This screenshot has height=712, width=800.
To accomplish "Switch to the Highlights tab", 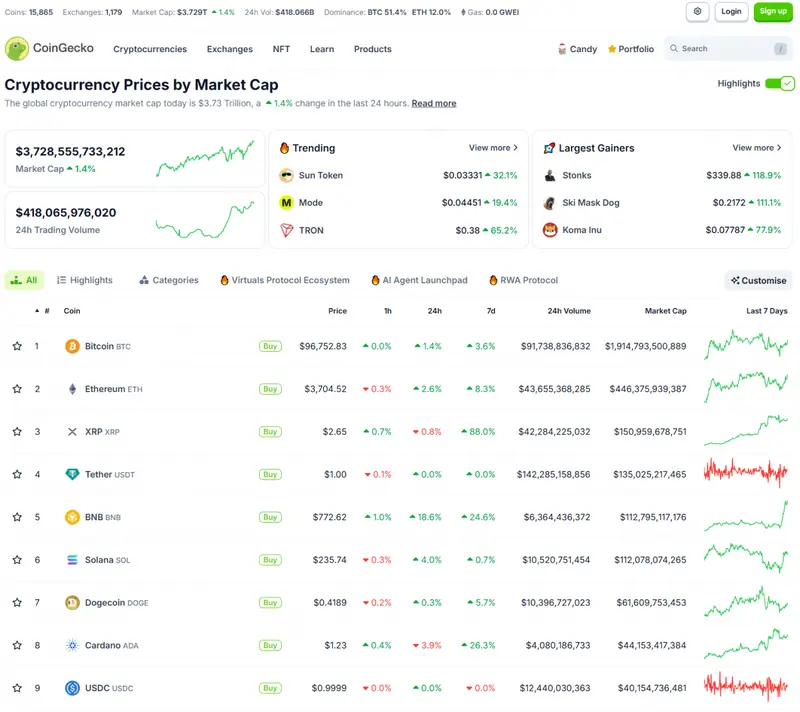I will pos(85,281).
